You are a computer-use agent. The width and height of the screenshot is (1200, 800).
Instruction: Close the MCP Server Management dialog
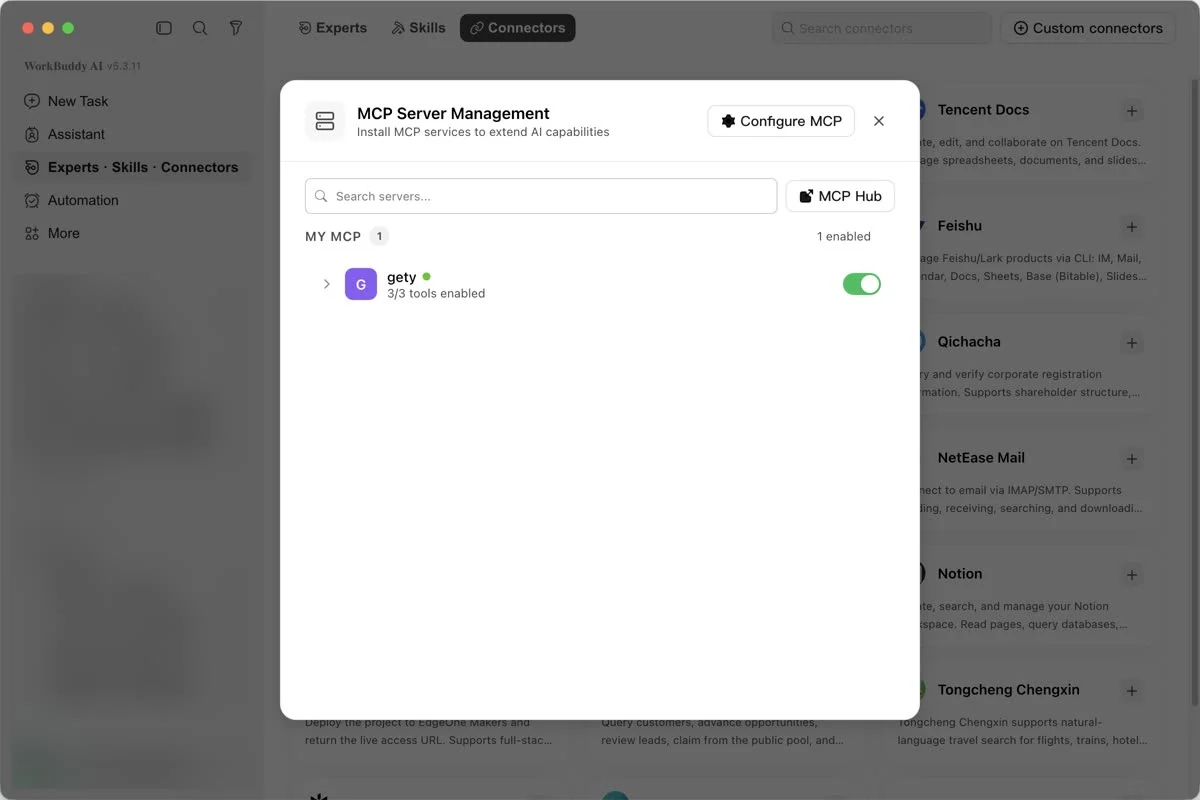[879, 121]
